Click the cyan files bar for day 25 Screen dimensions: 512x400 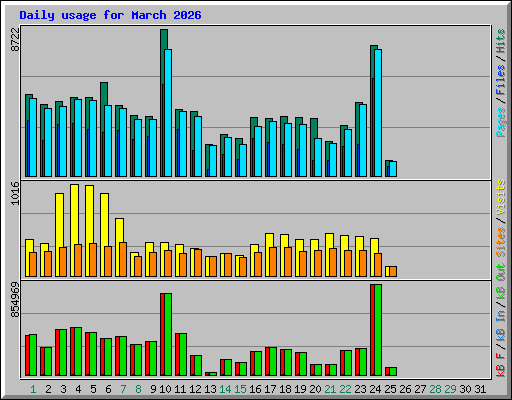point(393,169)
